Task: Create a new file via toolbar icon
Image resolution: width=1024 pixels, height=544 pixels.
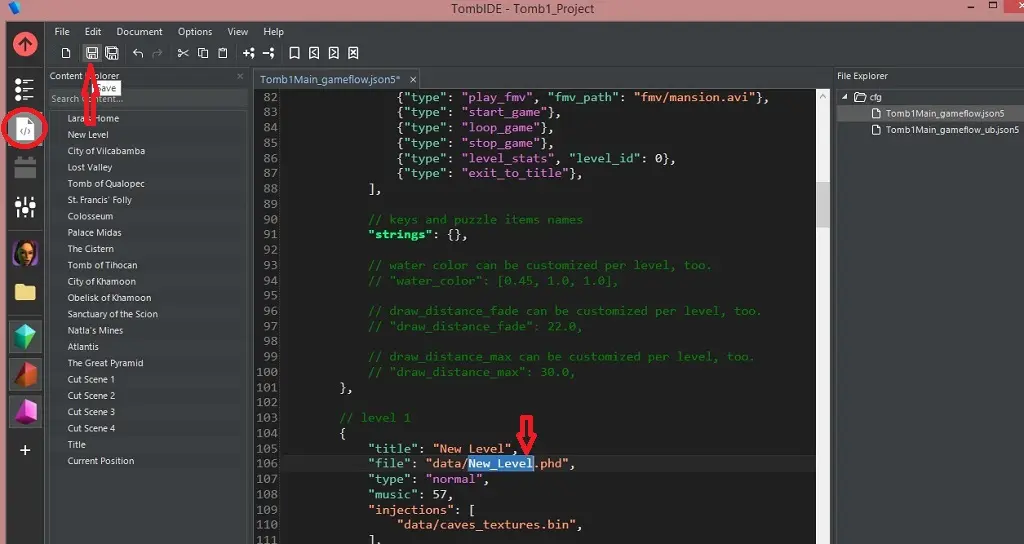Action: coord(67,53)
